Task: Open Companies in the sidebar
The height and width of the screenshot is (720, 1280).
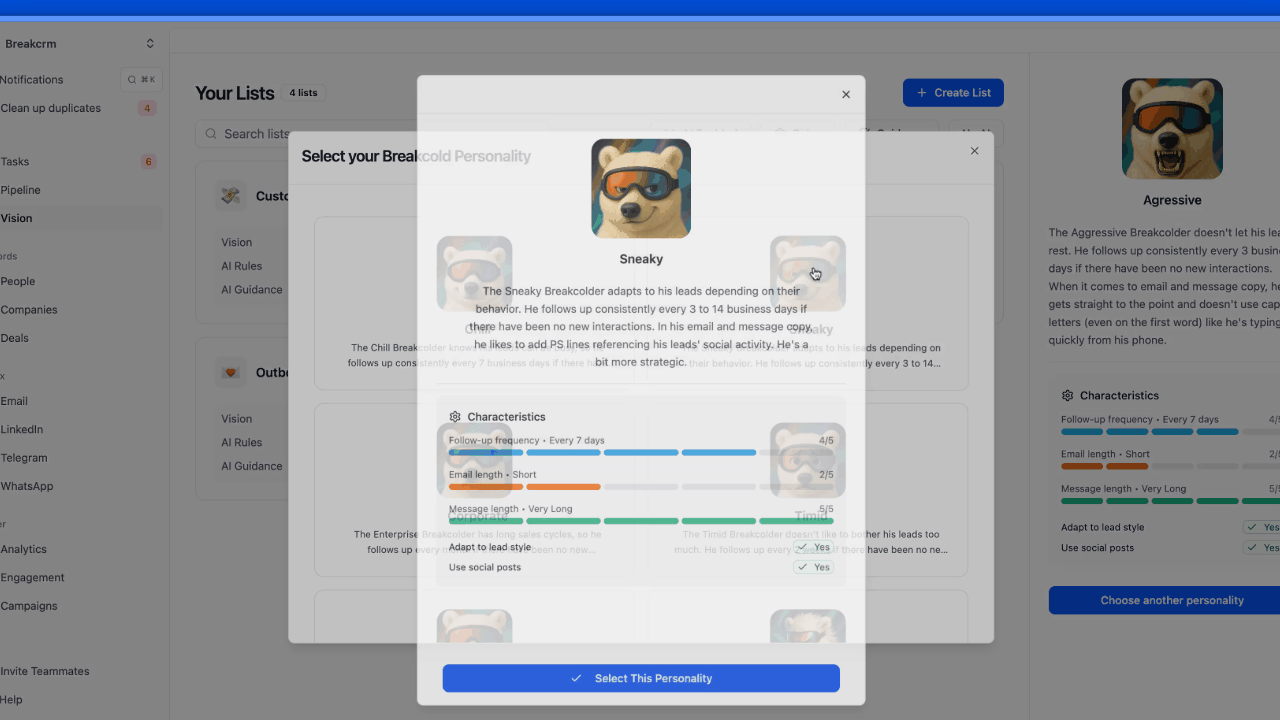Action: 29,310
